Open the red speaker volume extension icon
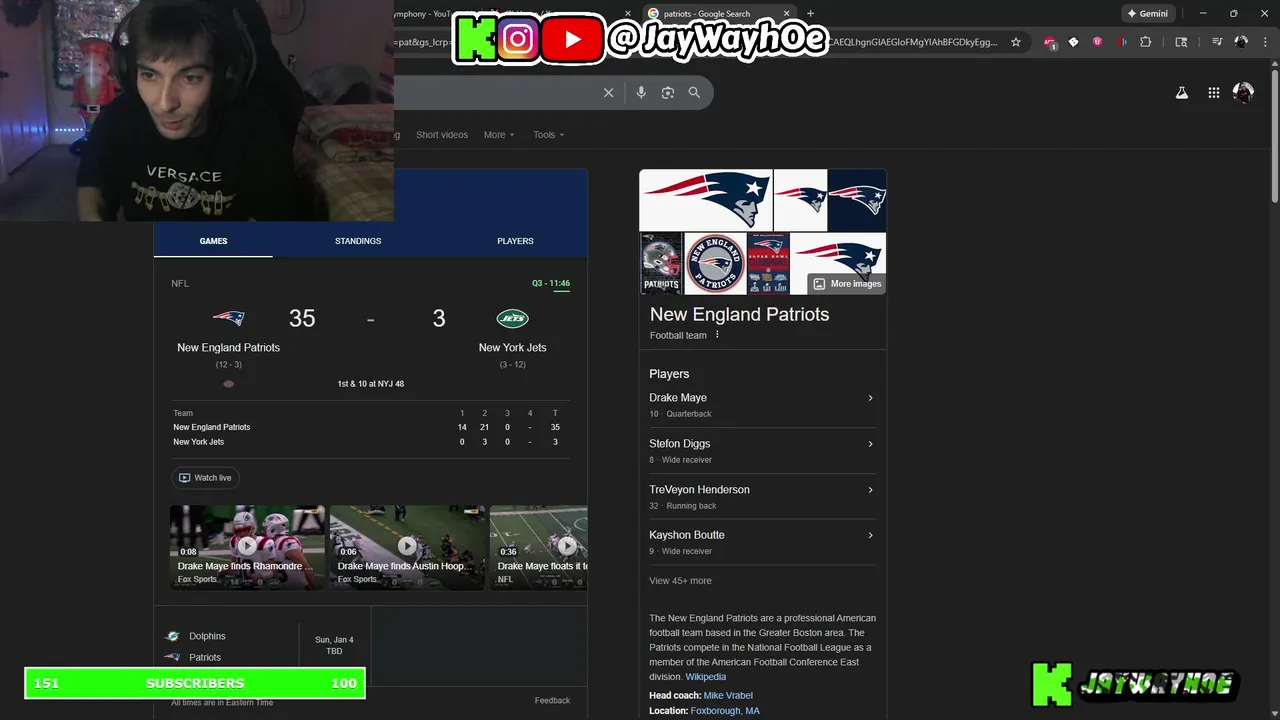Image resolution: width=1280 pixels, height=720 pixels. click(1121, 42)
